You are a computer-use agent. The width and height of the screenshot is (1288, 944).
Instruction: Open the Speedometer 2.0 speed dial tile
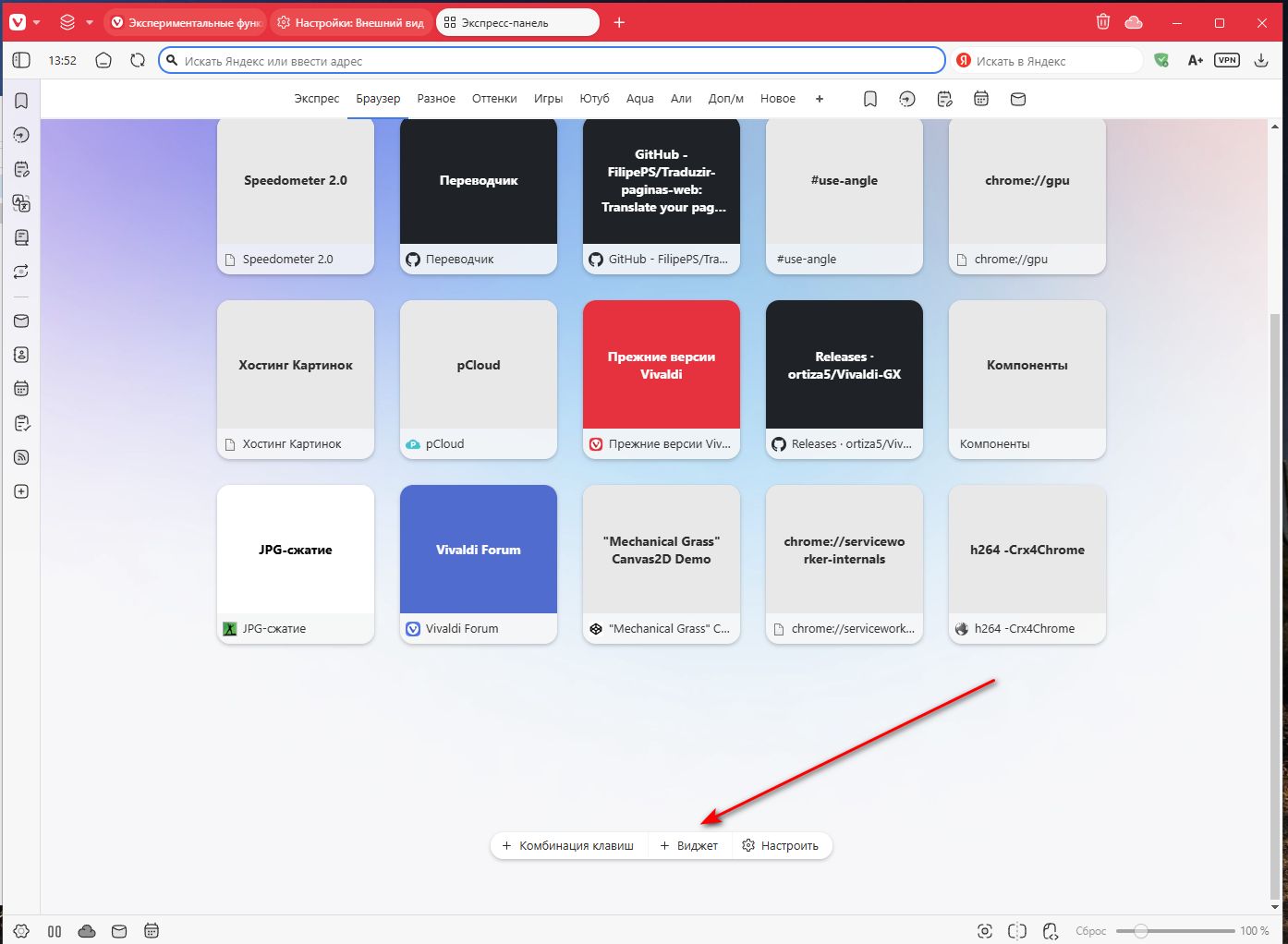(x=296, y=196)
